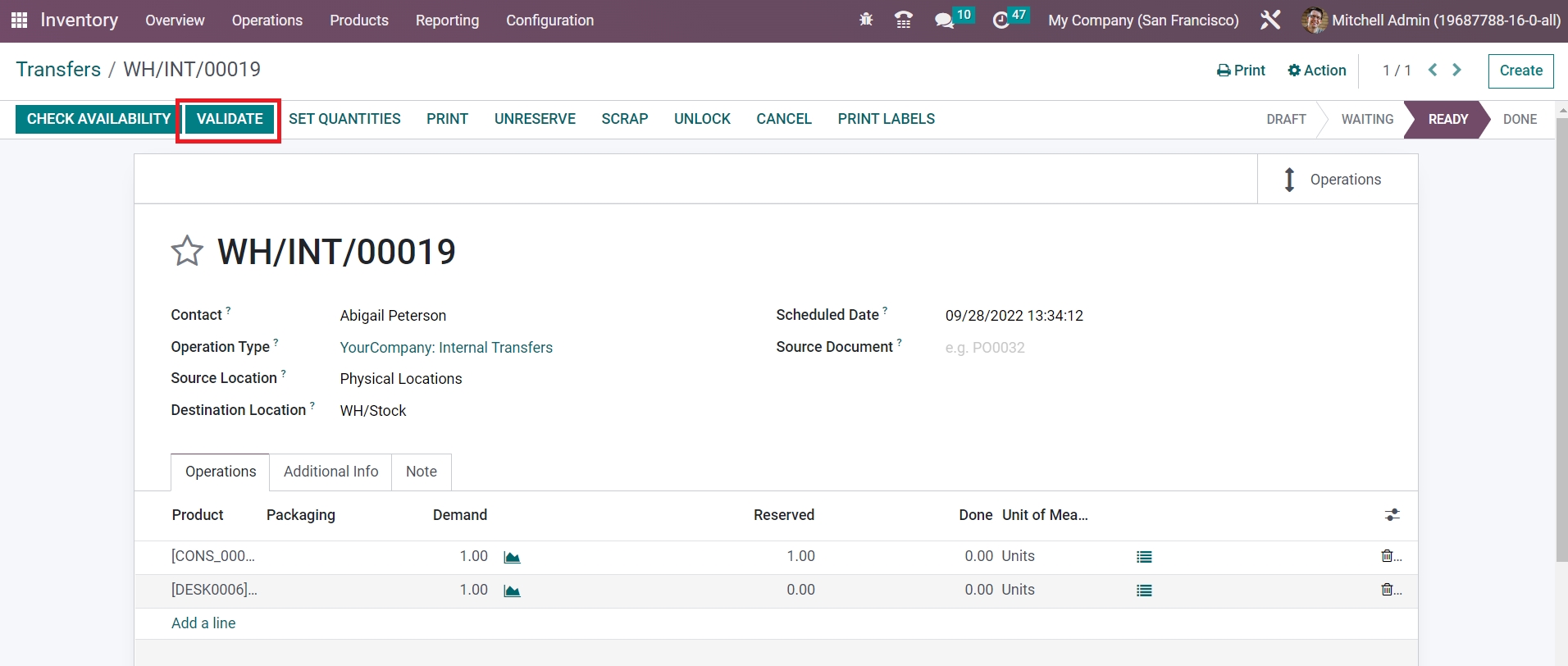Screen dimensions: 1568x666
Task: Delete the DESK0006 product line
Action: (x=1387, y=590)
